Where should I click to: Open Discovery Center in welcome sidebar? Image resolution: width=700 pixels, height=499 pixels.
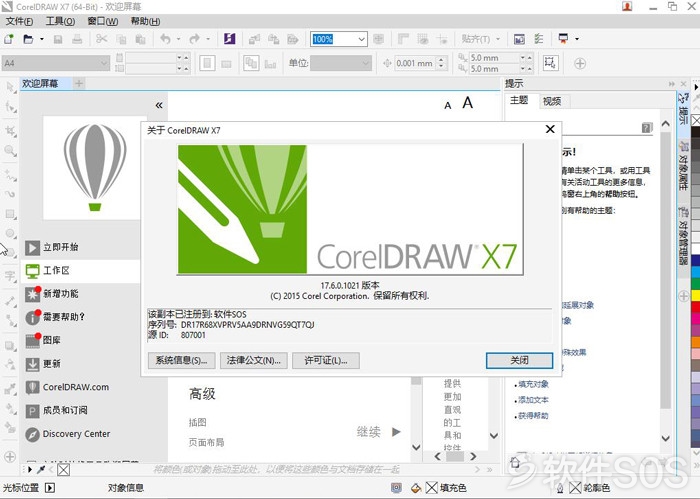(68, 434)
